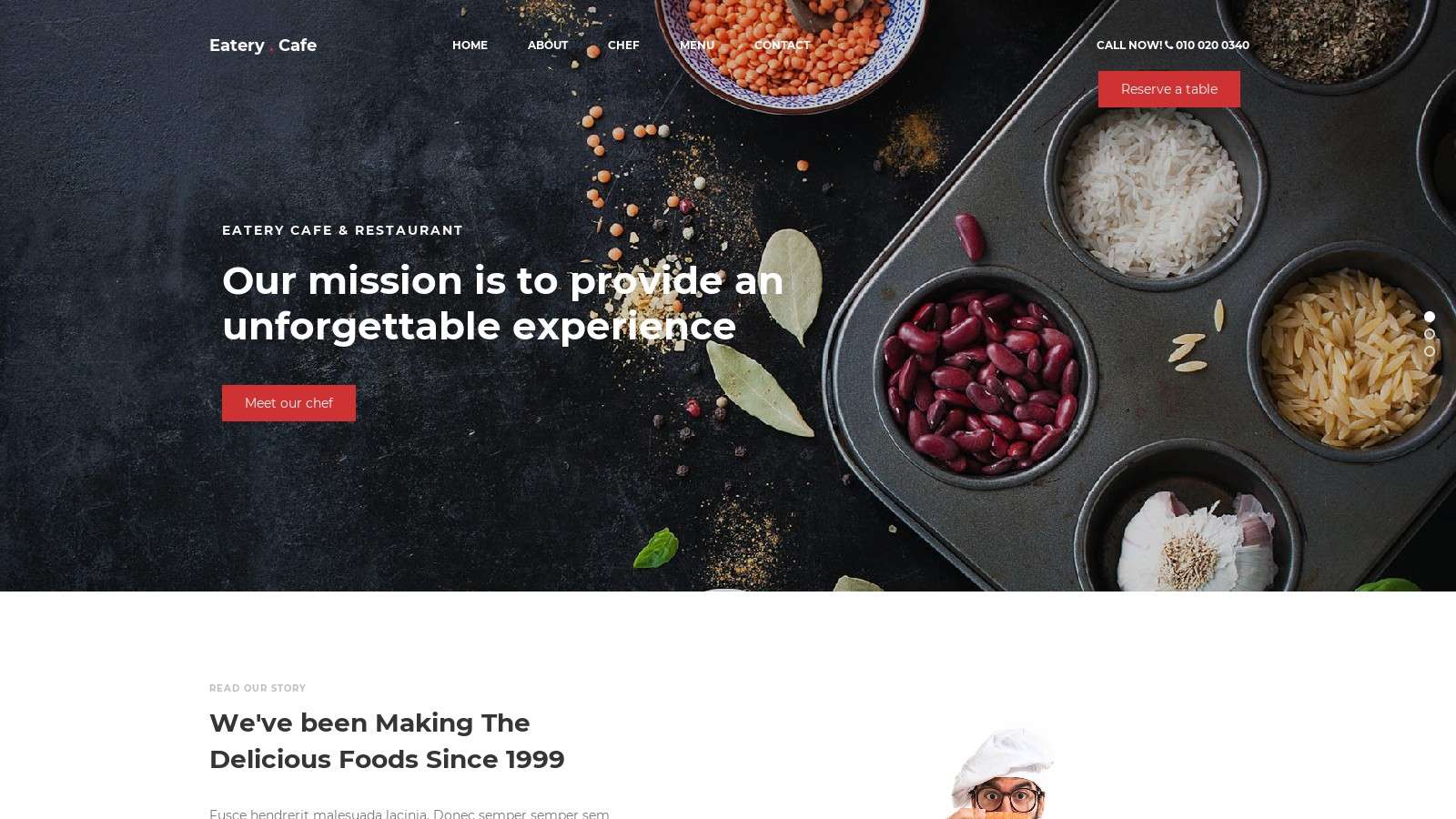Image resolution: width=1456 pixels, height=819 pixels.
Task: Click the phone icon beside Call Now
Action: coord(1168,45)
